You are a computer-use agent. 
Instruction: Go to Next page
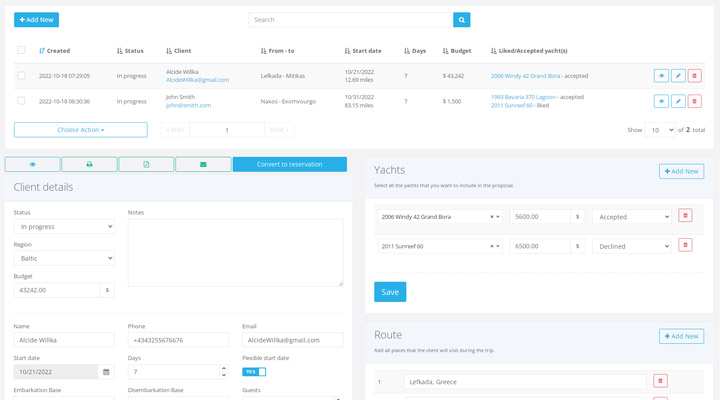coord(279,130)
